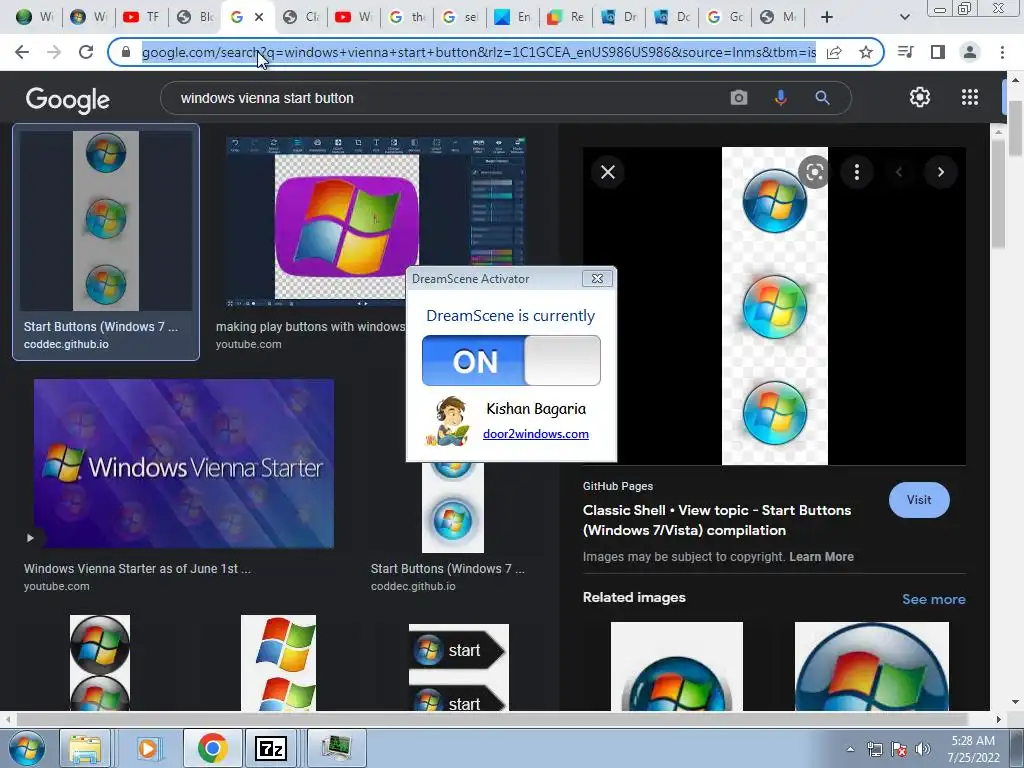Go to next image in preview
The image size is (1024, 768).
tap(940, 172)
